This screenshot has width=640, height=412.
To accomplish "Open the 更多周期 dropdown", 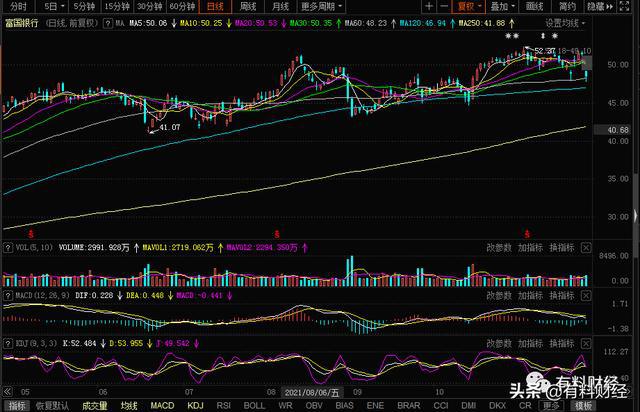I will (x=321, y=7).
